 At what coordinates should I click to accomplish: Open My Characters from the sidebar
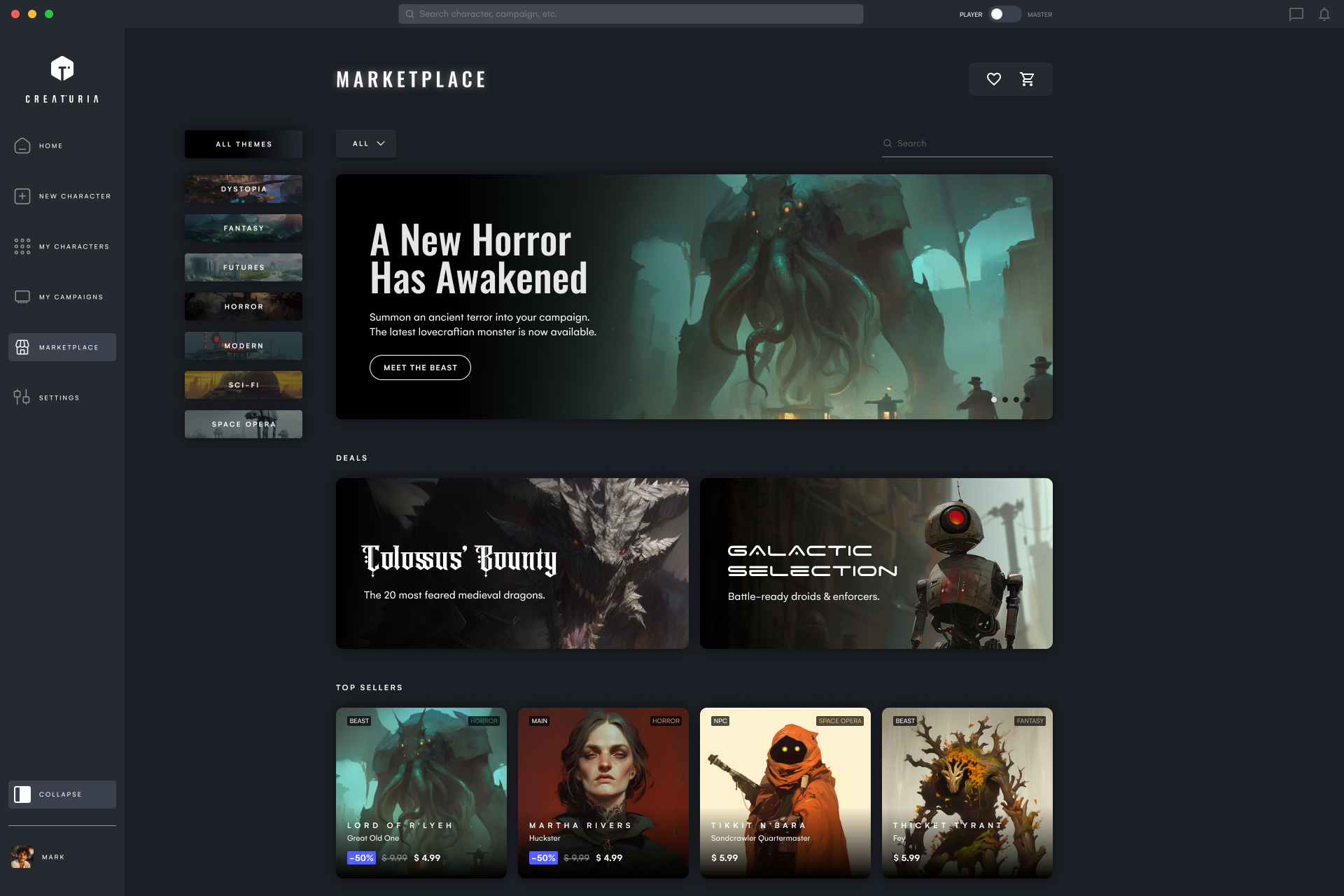pyautogui.click(x=22, y=246)
